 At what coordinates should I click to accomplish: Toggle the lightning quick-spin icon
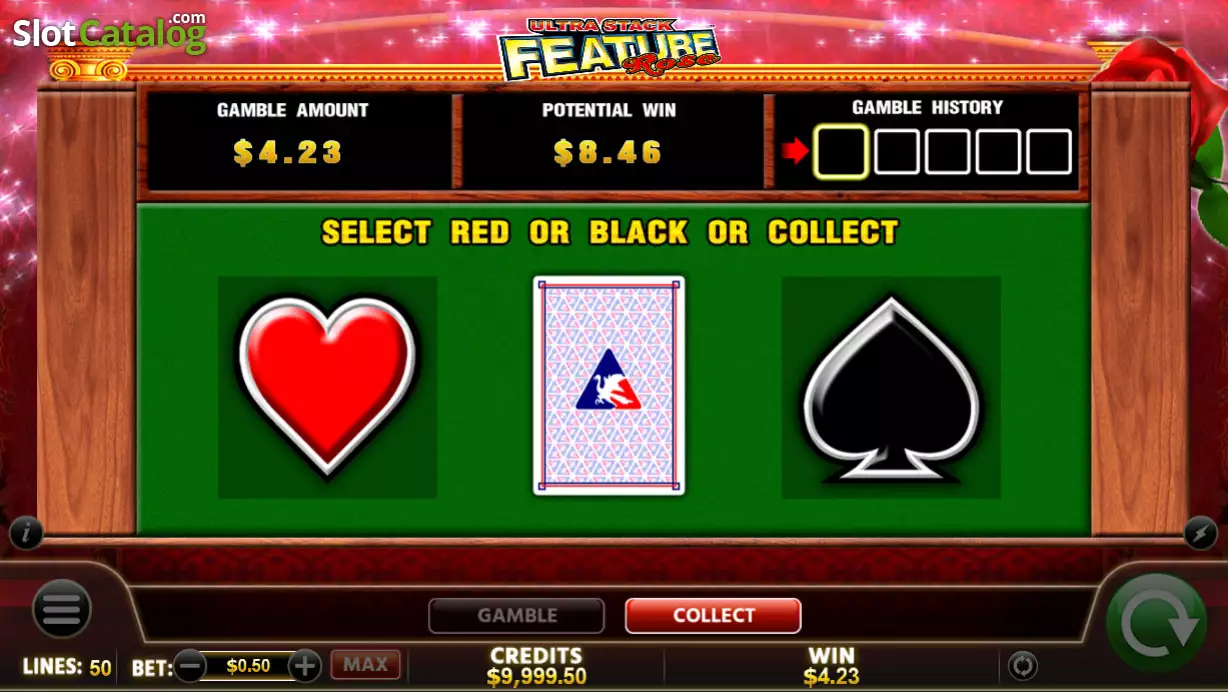[1200, 533]
